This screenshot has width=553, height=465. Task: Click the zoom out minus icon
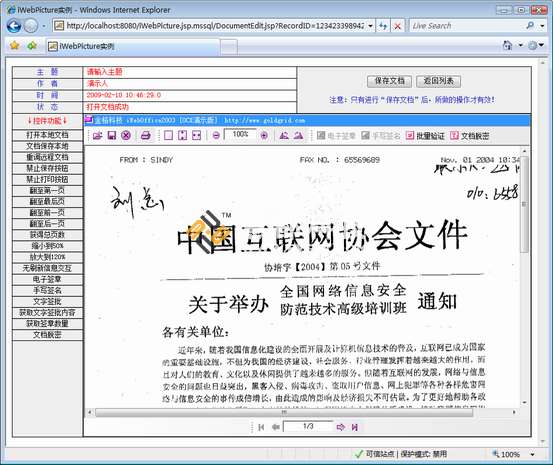pyautogui.click(x=216, y=135)
